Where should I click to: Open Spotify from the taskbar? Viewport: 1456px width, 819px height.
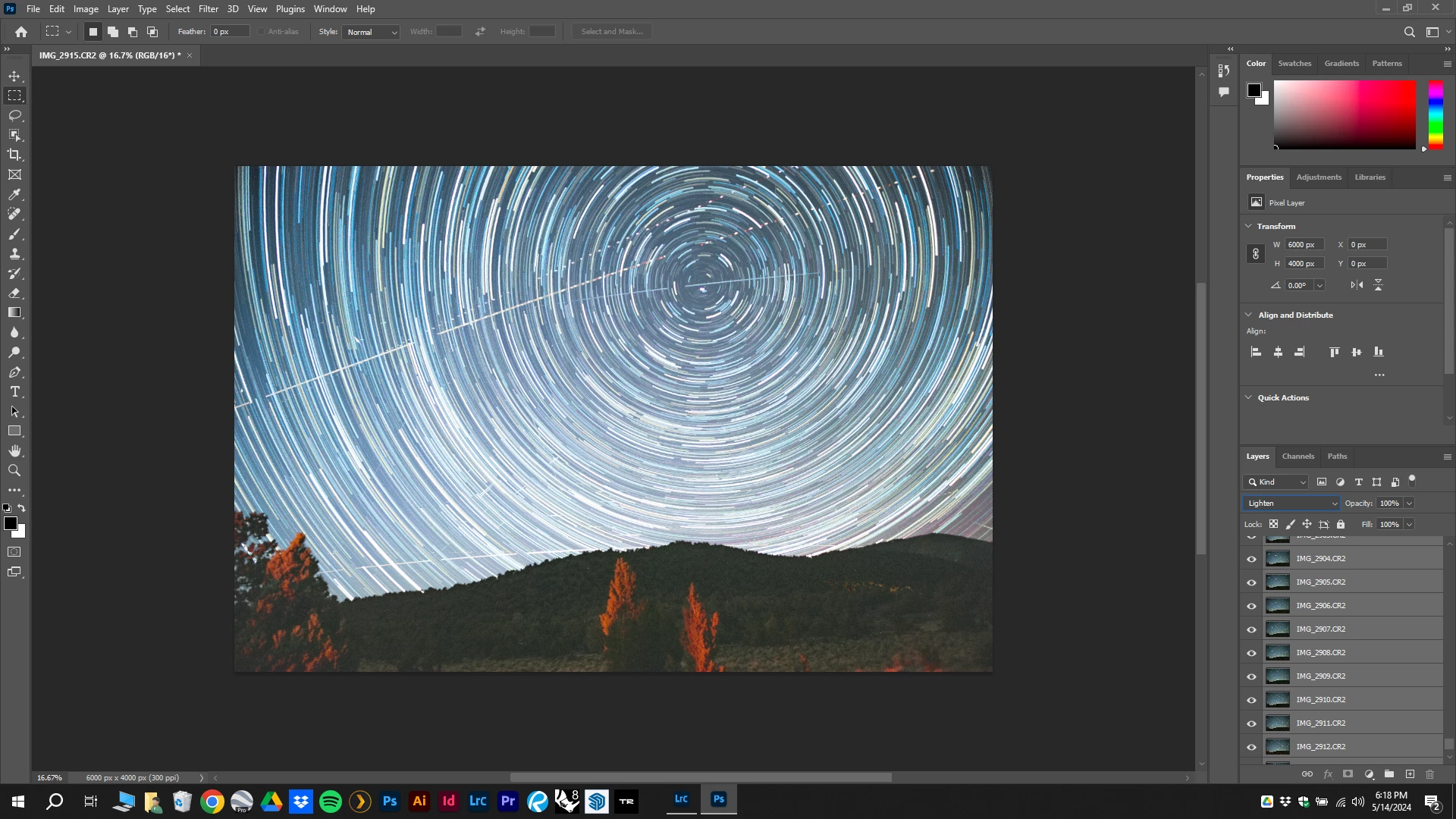(331, 802)
